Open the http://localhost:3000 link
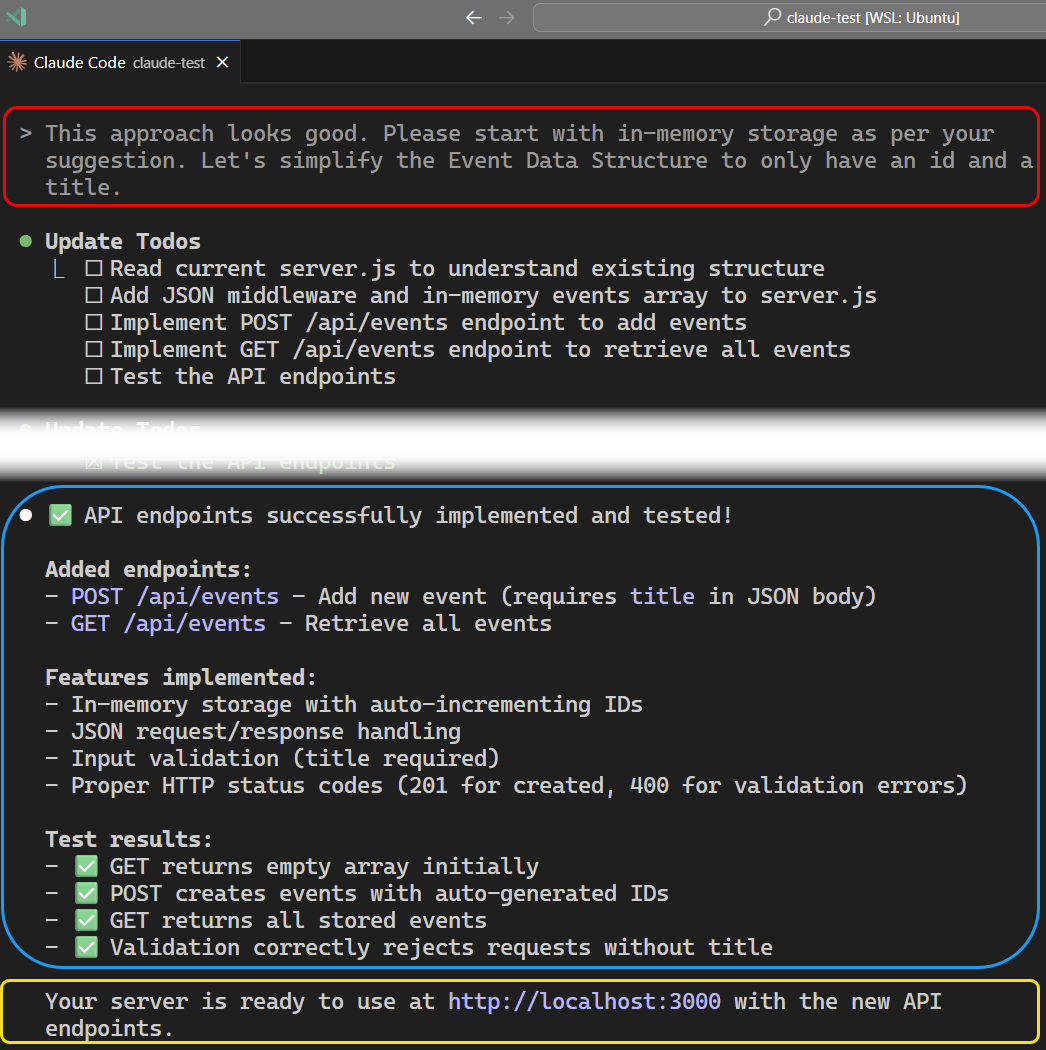Screen dimensions: 1046x1050 585,1001
